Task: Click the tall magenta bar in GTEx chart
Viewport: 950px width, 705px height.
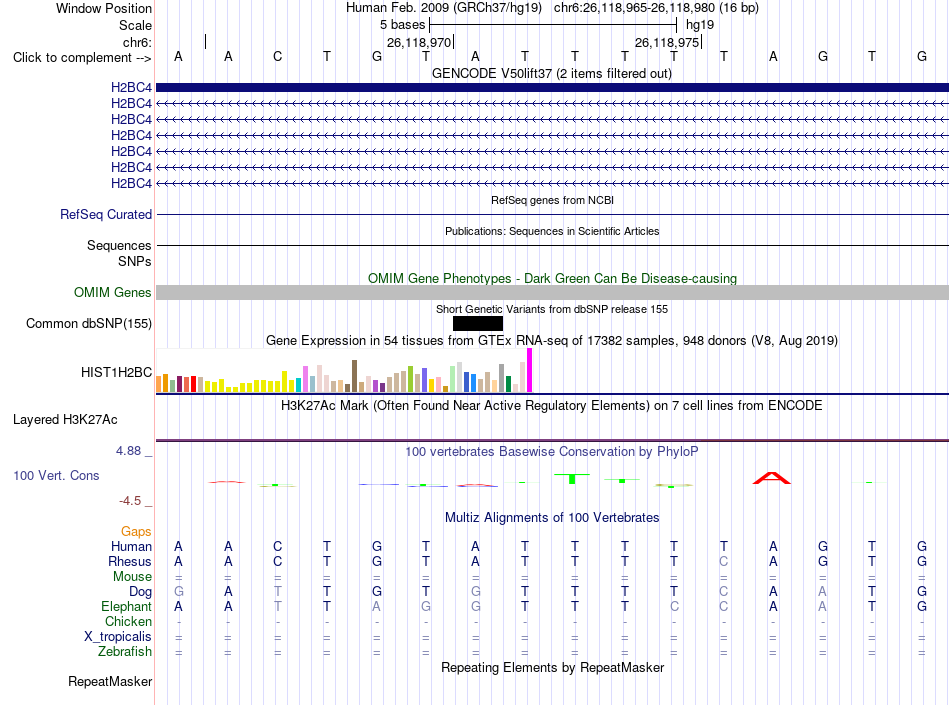Action: pyautogui.click(x=530, y=370)
